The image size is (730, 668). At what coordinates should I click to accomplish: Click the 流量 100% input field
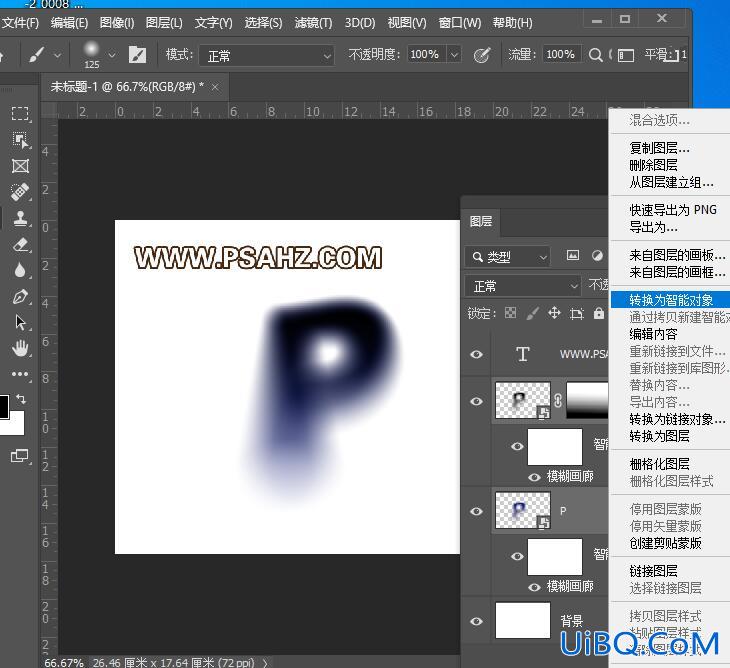561,54
